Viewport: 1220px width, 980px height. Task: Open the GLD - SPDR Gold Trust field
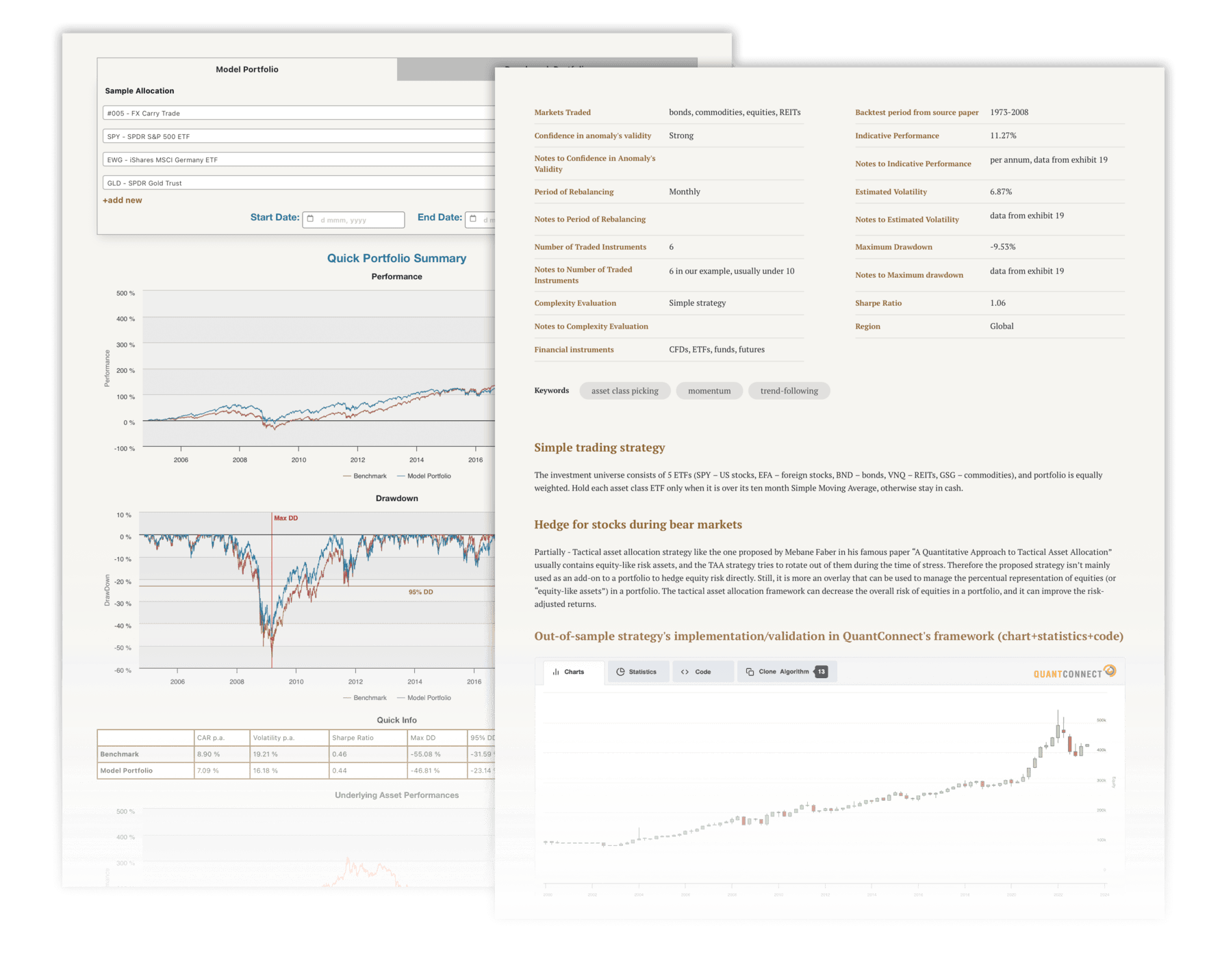[298, 183]
